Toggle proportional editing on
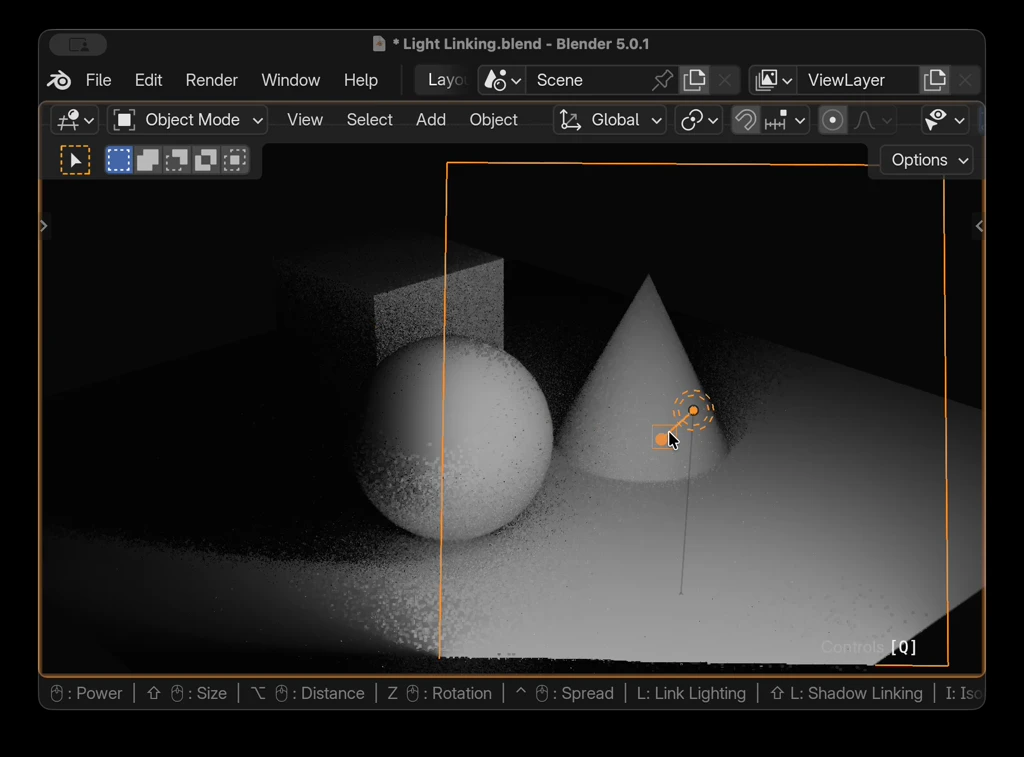 click(833, 120)
